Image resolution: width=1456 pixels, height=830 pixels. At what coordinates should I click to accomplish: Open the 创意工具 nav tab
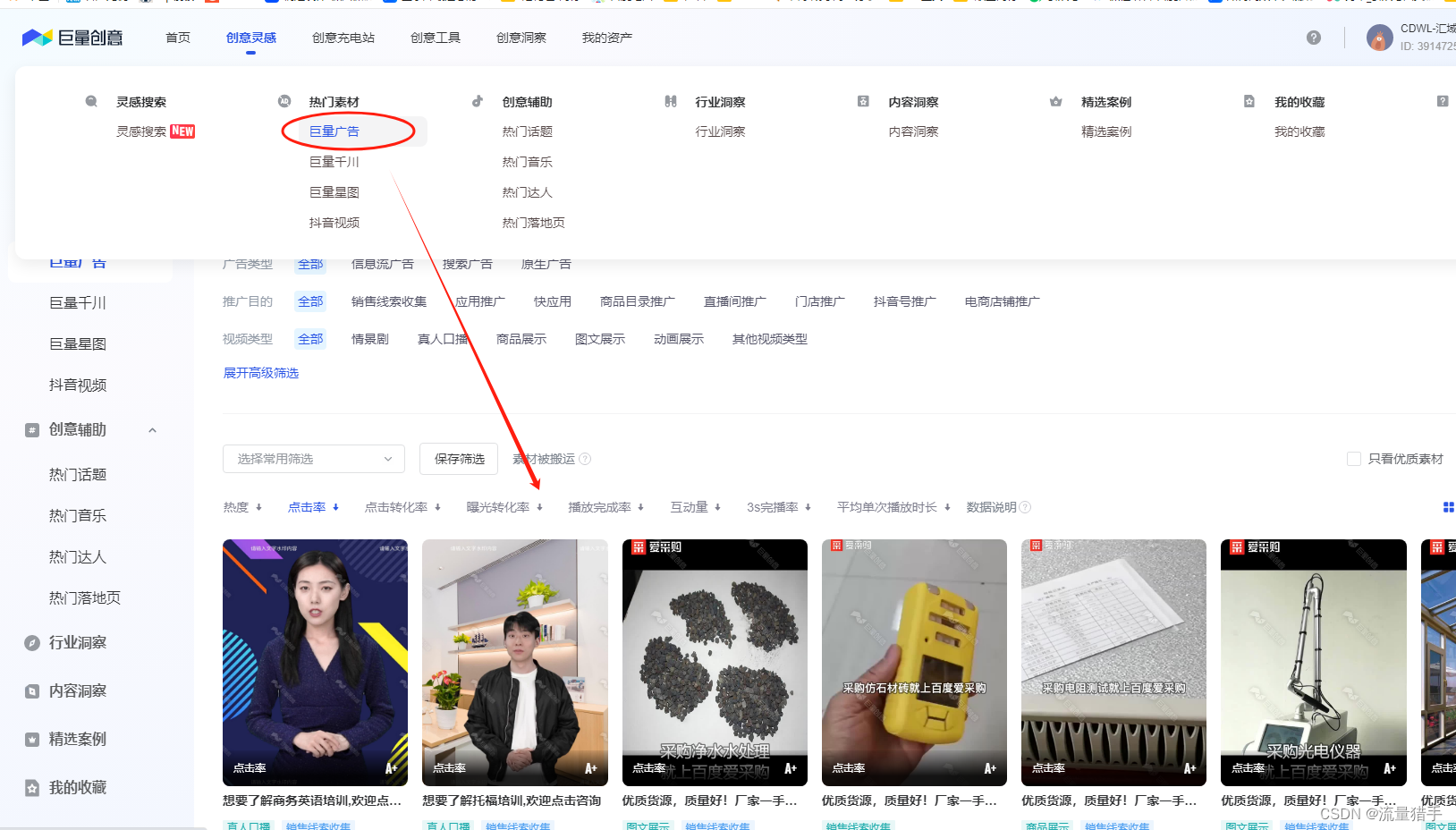click(436, 38)
